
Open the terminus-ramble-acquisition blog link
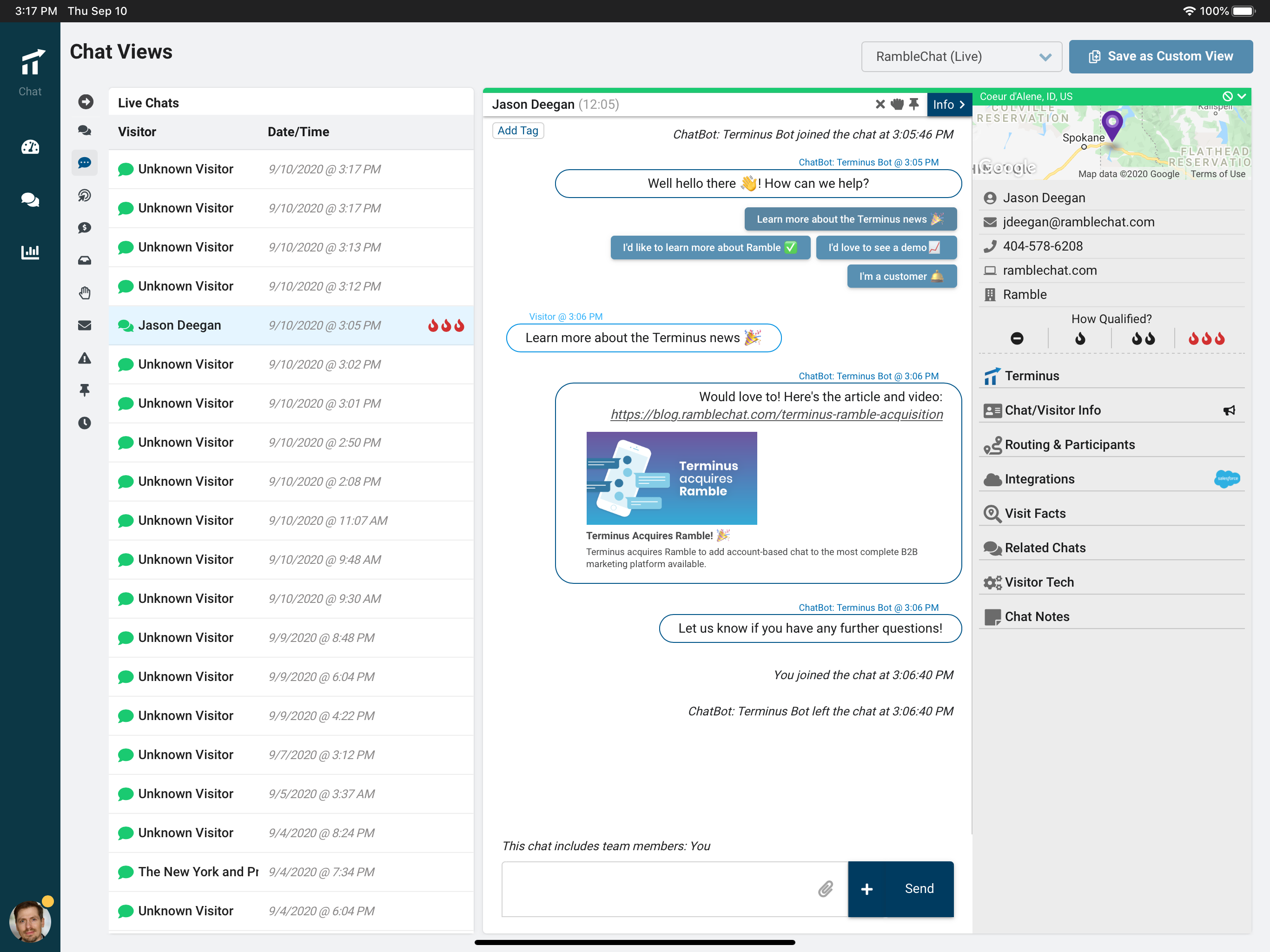(x=776, y=415)
